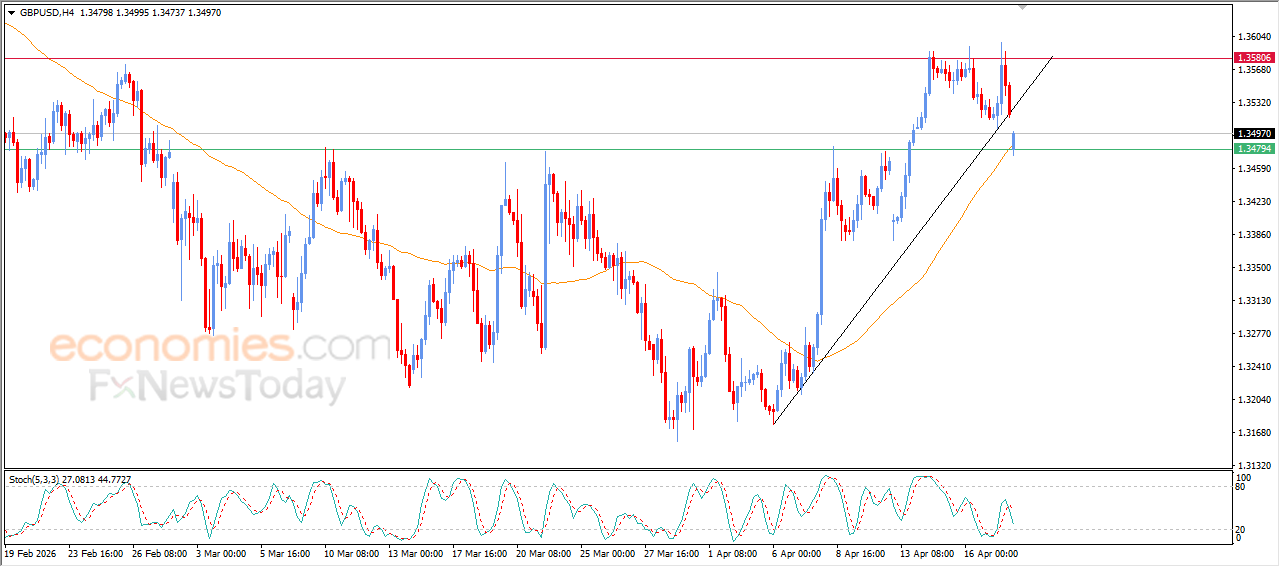This screenshot has width=1280, height=567.
Task: Click the 1.31680 price scale value
Action: point(1253,433)
